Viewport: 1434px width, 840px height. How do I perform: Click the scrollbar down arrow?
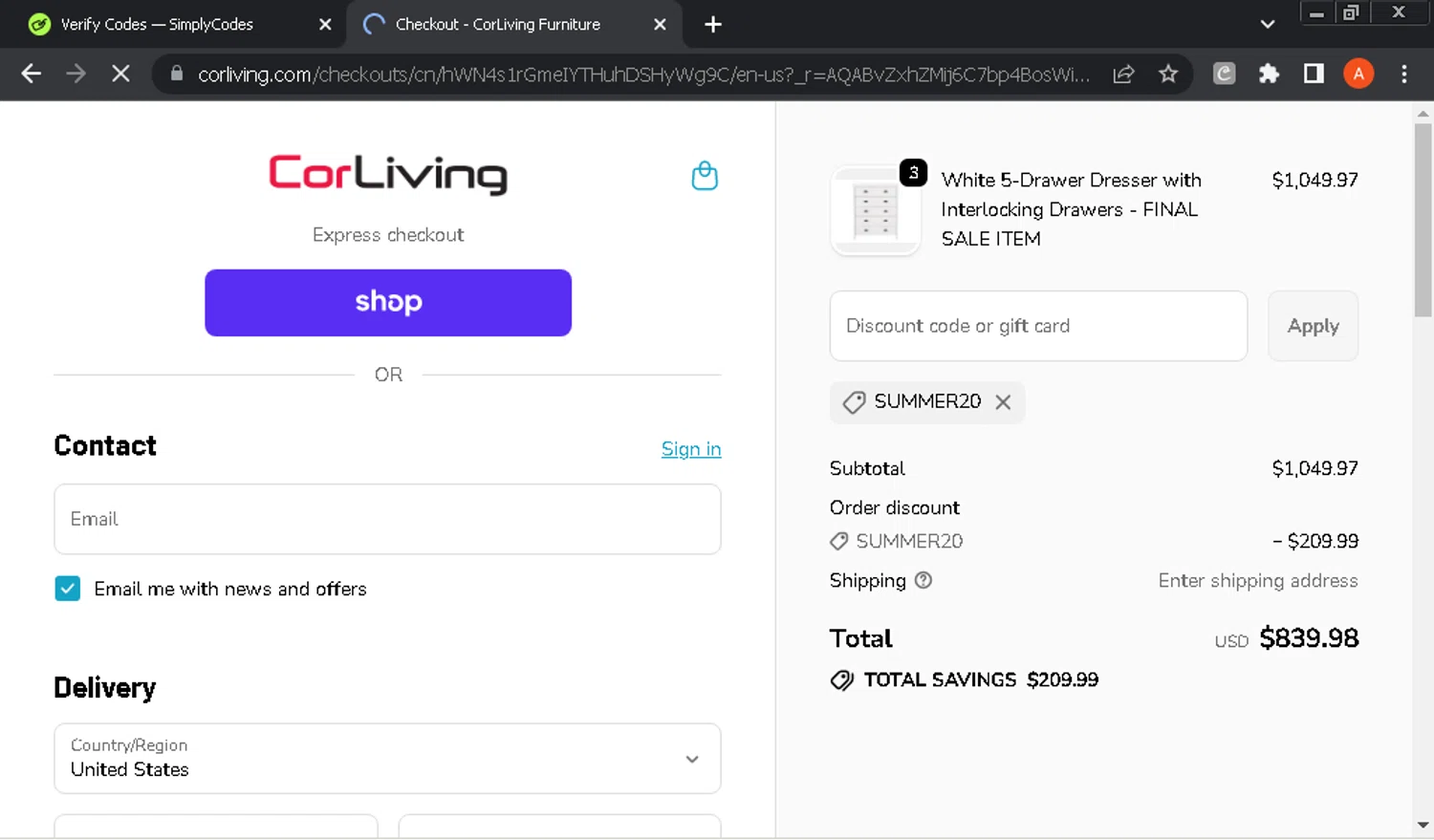pos(1423,825)
